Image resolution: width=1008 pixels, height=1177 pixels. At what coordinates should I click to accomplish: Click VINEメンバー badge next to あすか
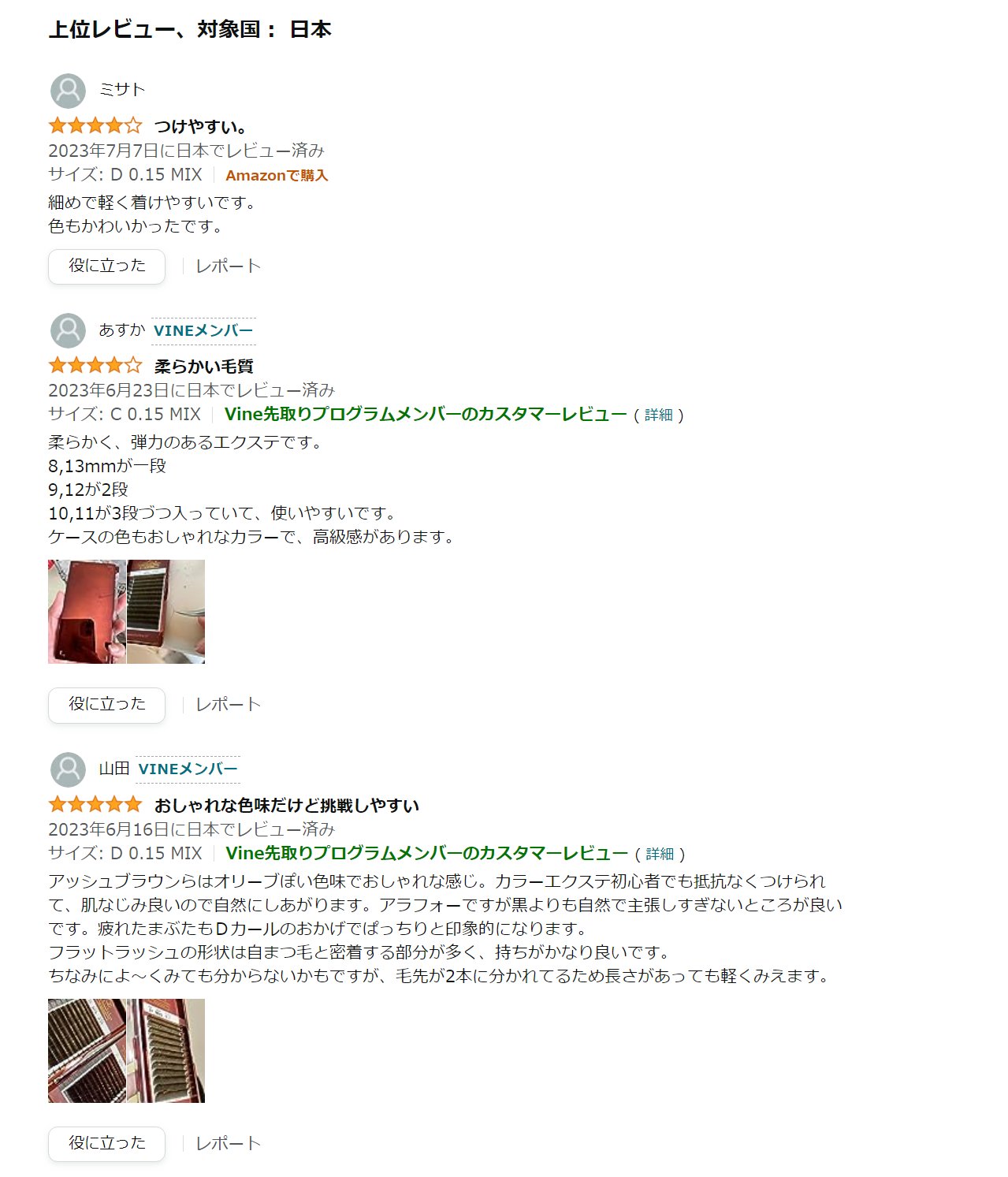pyautogui.click(x=203, y=331)
